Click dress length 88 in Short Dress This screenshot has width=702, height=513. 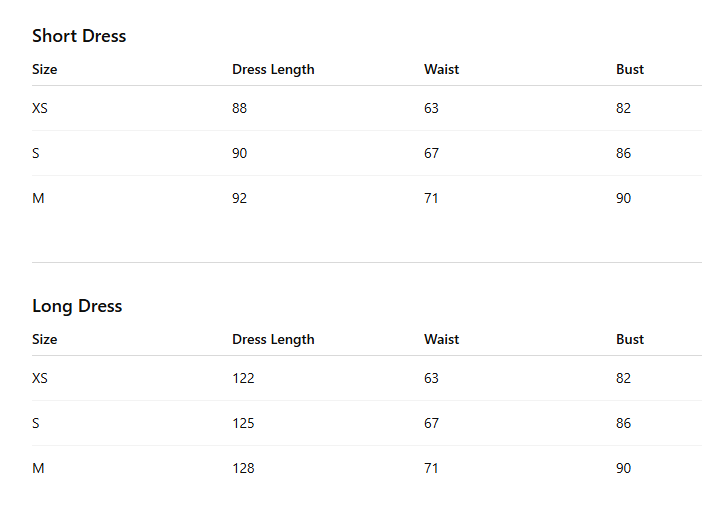pyautogui.click(x=240, y=108)
